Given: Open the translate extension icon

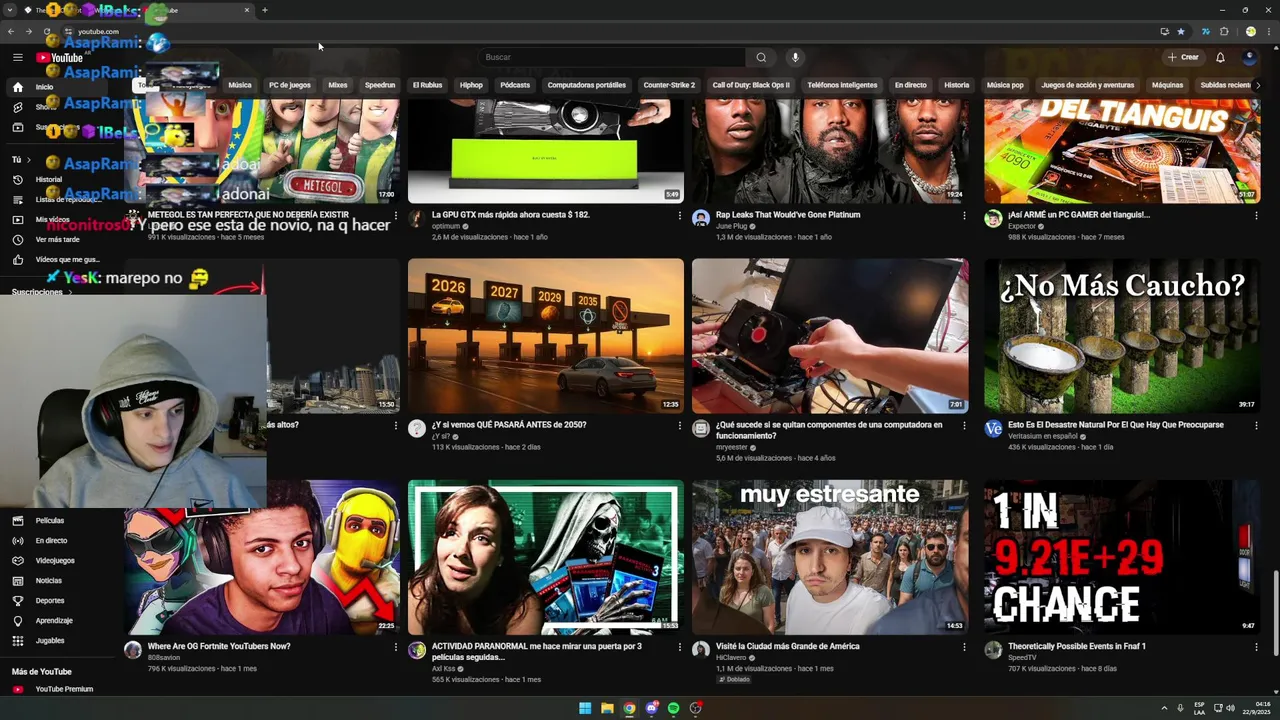Looking at the screenshot, I should [x=1206, y=31].
